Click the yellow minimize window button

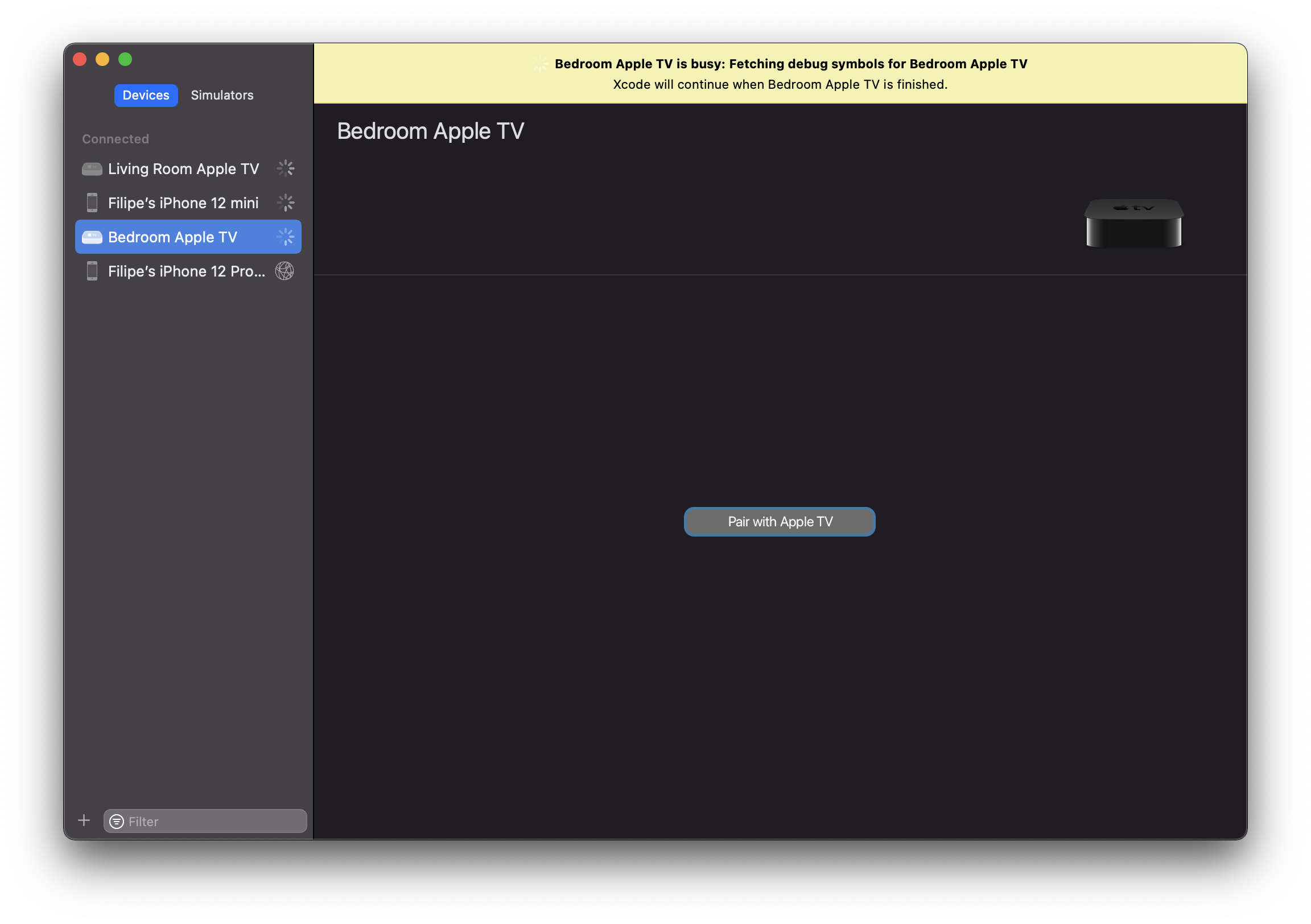tap(102, 59)
